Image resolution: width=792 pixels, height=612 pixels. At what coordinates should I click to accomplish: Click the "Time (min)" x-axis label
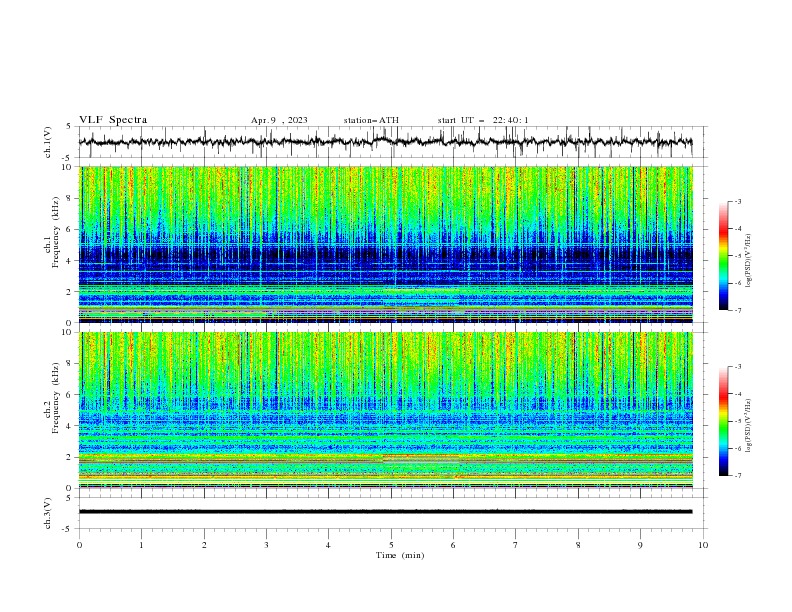point(400,555)
